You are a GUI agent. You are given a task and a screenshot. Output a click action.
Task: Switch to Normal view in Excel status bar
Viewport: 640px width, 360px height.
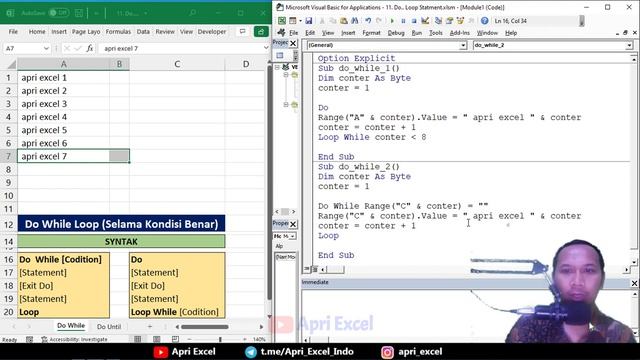pyautogui.click(x=138, y=339)
